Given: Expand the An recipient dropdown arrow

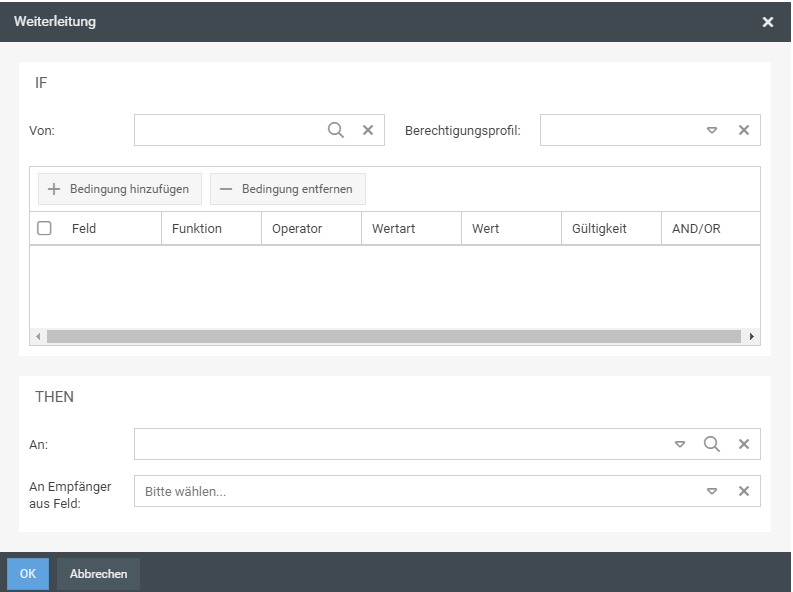Looking at the screenshot, I should click(680, 444).
